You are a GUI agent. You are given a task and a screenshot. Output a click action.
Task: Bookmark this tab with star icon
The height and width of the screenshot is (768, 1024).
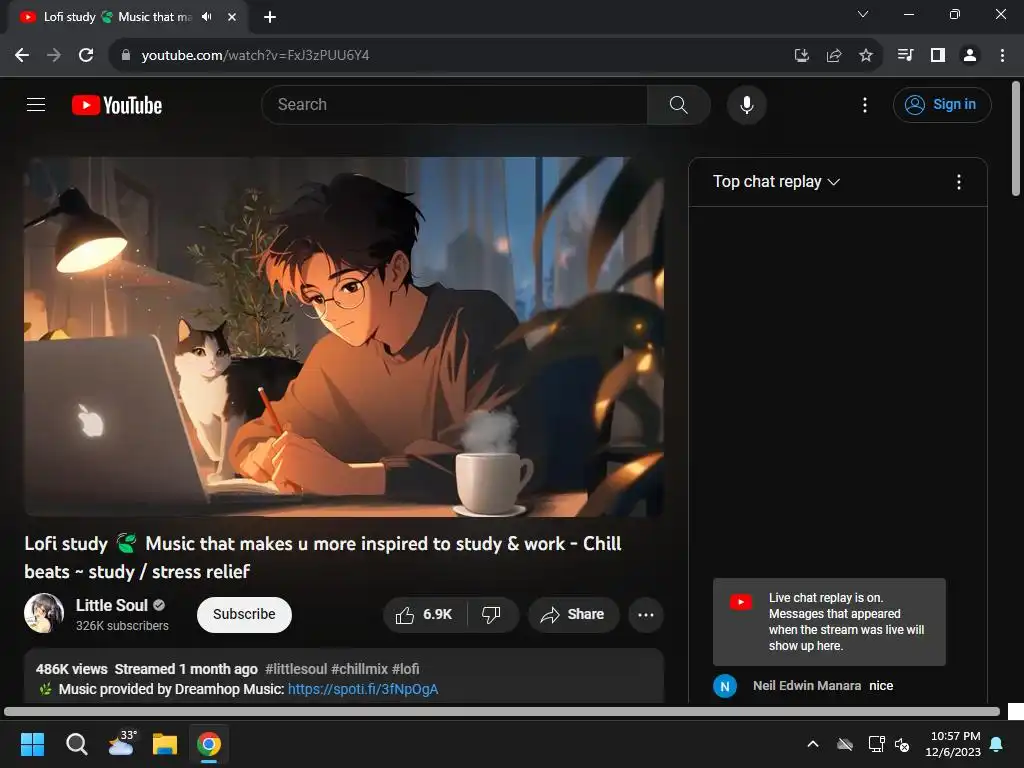[865, 56]
